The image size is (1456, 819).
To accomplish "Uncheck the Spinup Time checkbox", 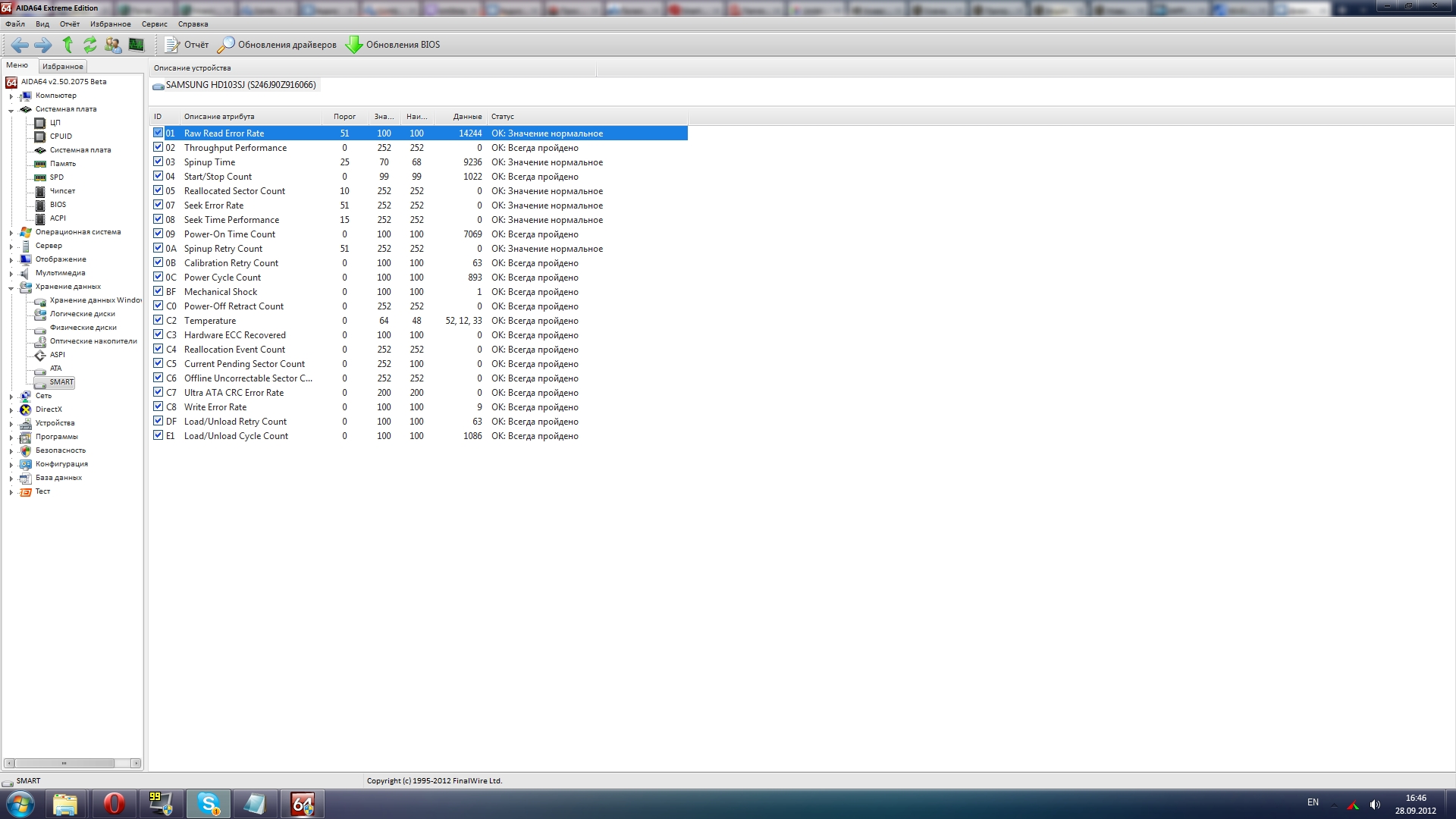I will point(158,162).
